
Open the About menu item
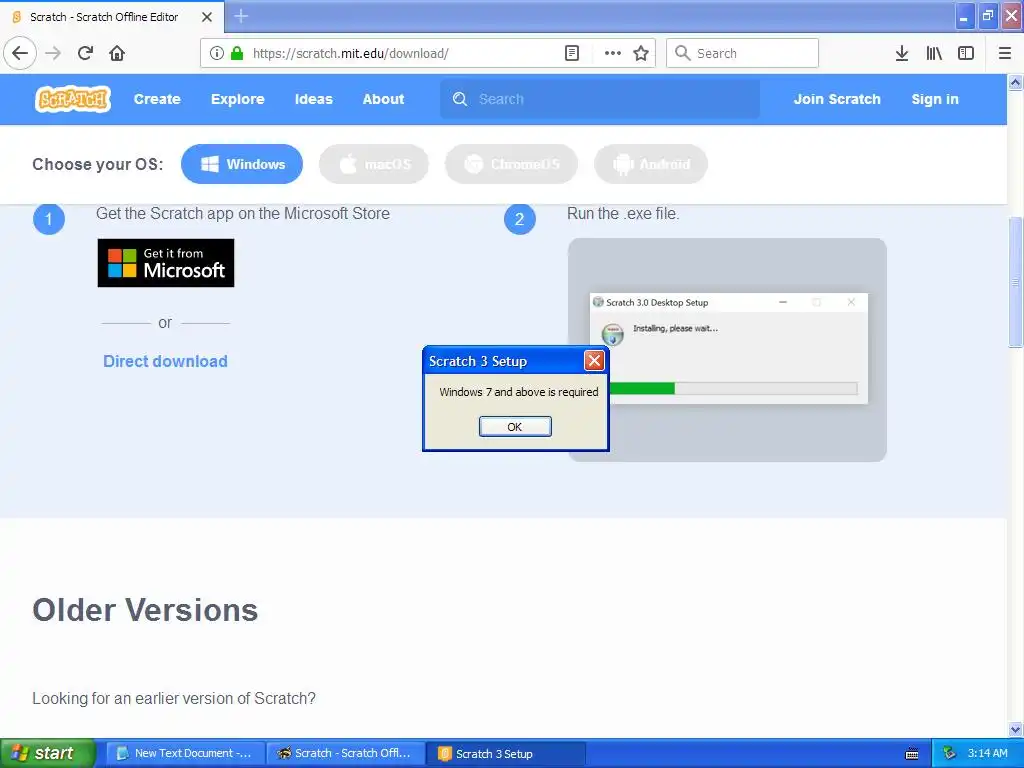point(383,99)
